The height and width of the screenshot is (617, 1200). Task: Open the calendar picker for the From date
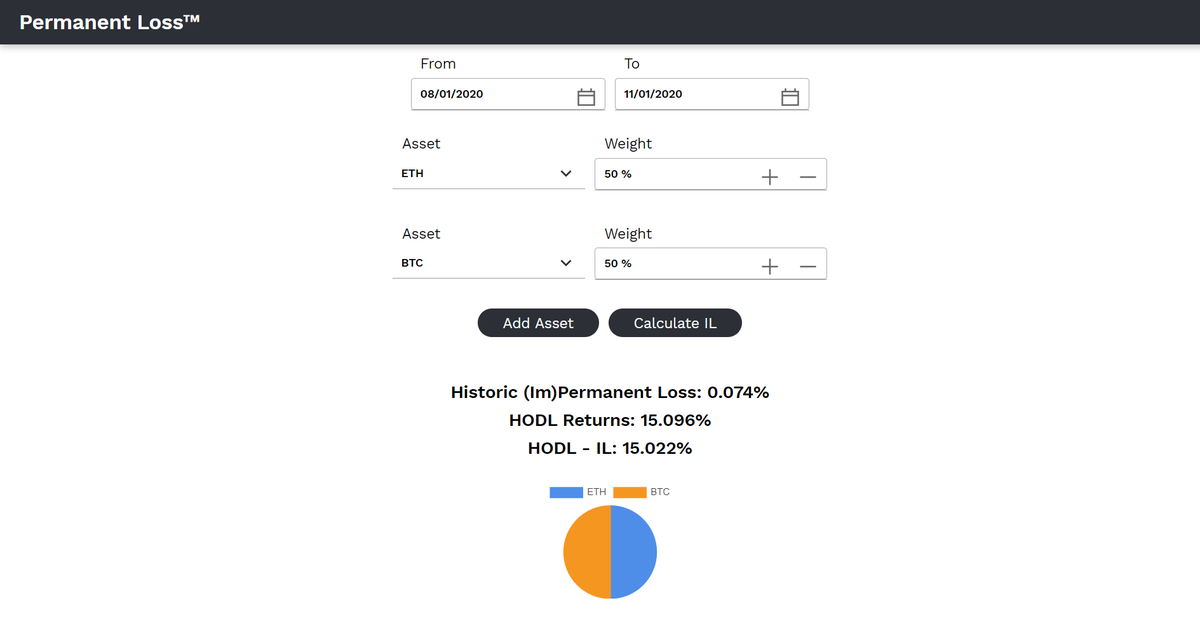point(586,94)
